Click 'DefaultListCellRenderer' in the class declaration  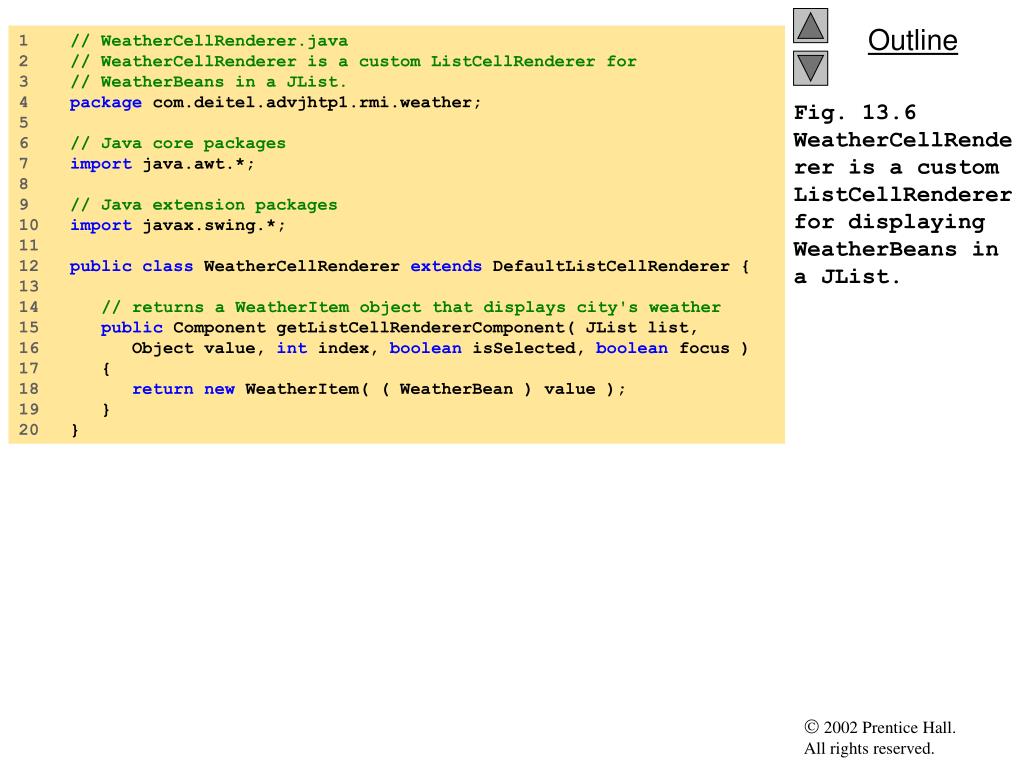[611, 266]
